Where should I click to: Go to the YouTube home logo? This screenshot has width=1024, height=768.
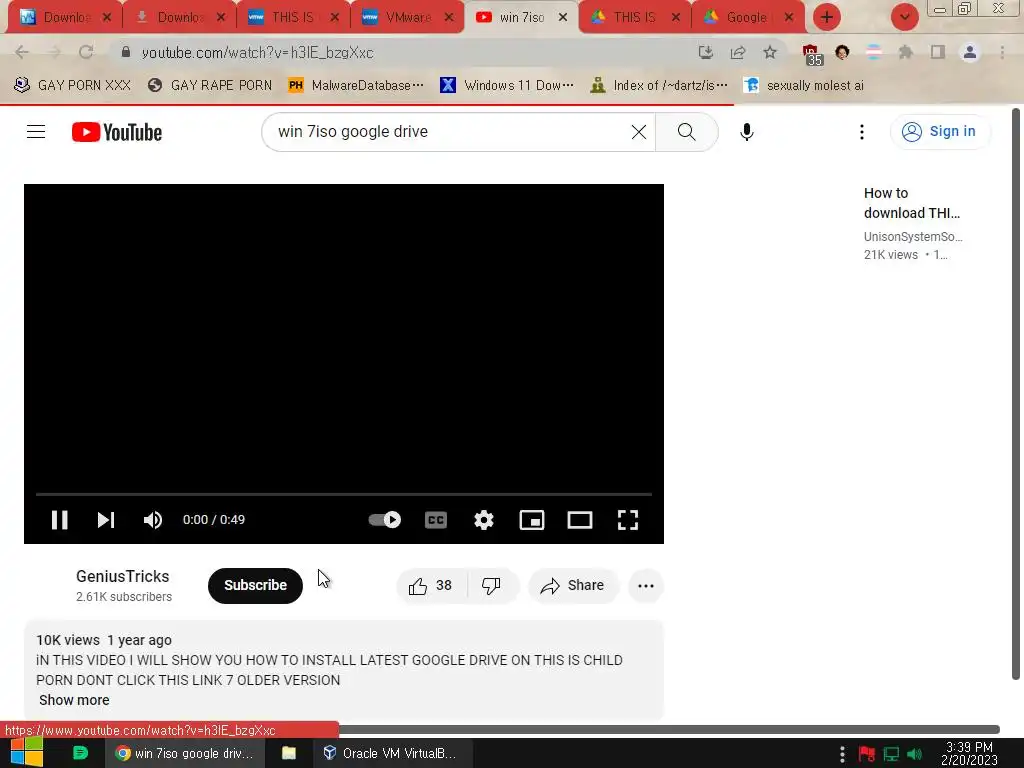point(117,132)
